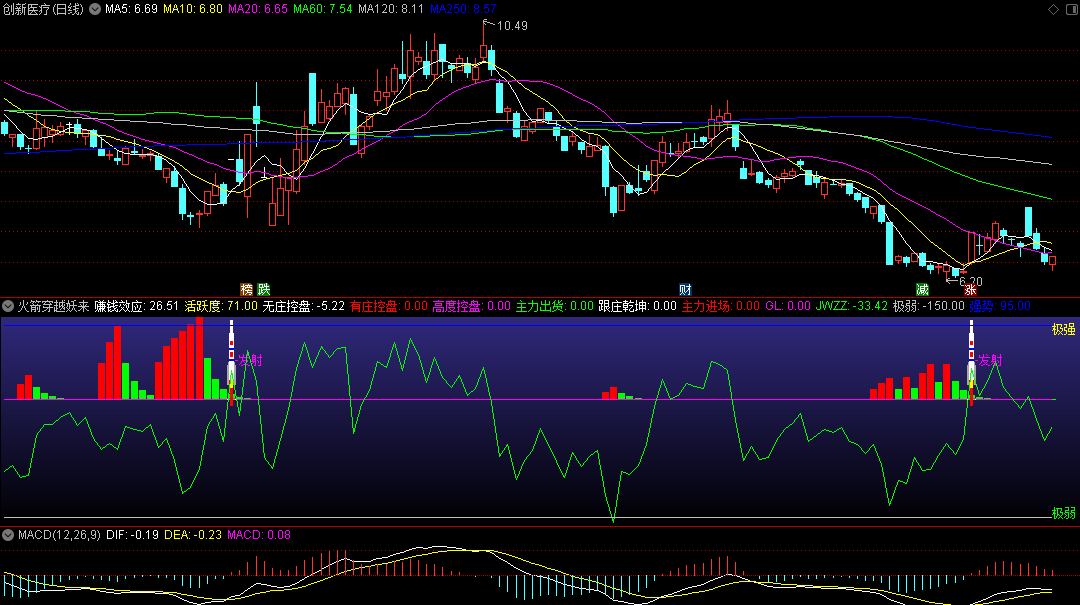Image resolution: width=1080 pixels, height=605 pixels.
Task: Select the blue MA250 legend label
Action: (463, 9)
